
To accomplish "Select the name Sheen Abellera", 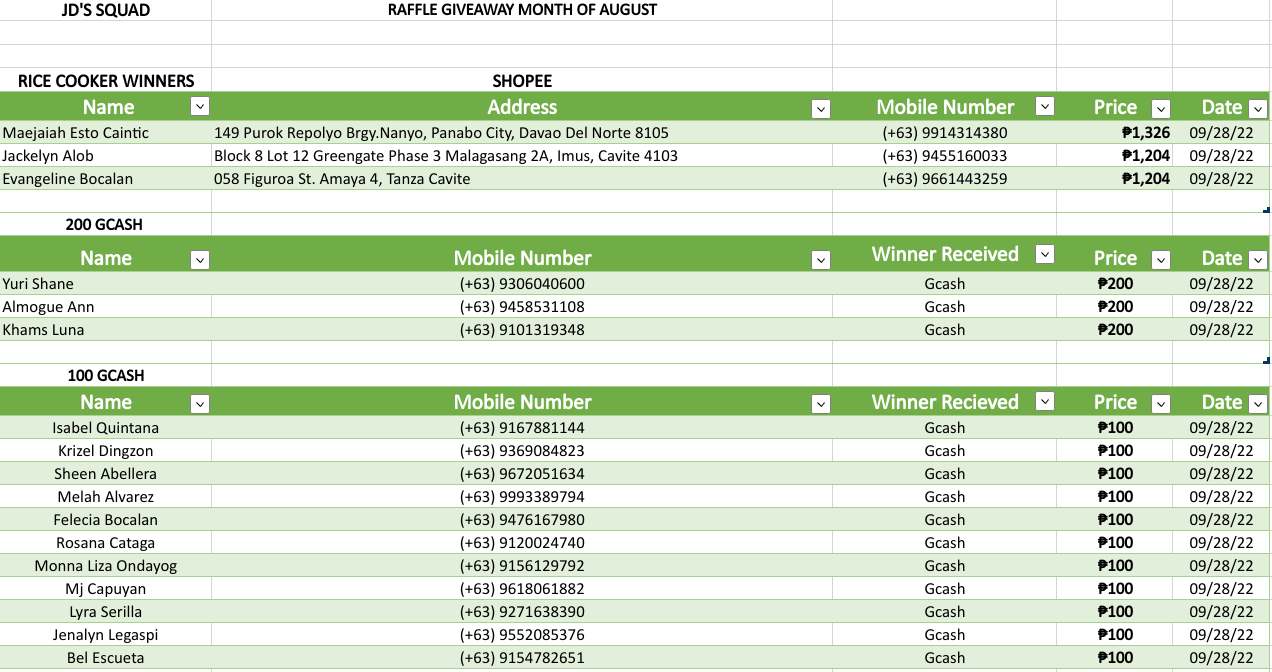I will coord(106,474).
